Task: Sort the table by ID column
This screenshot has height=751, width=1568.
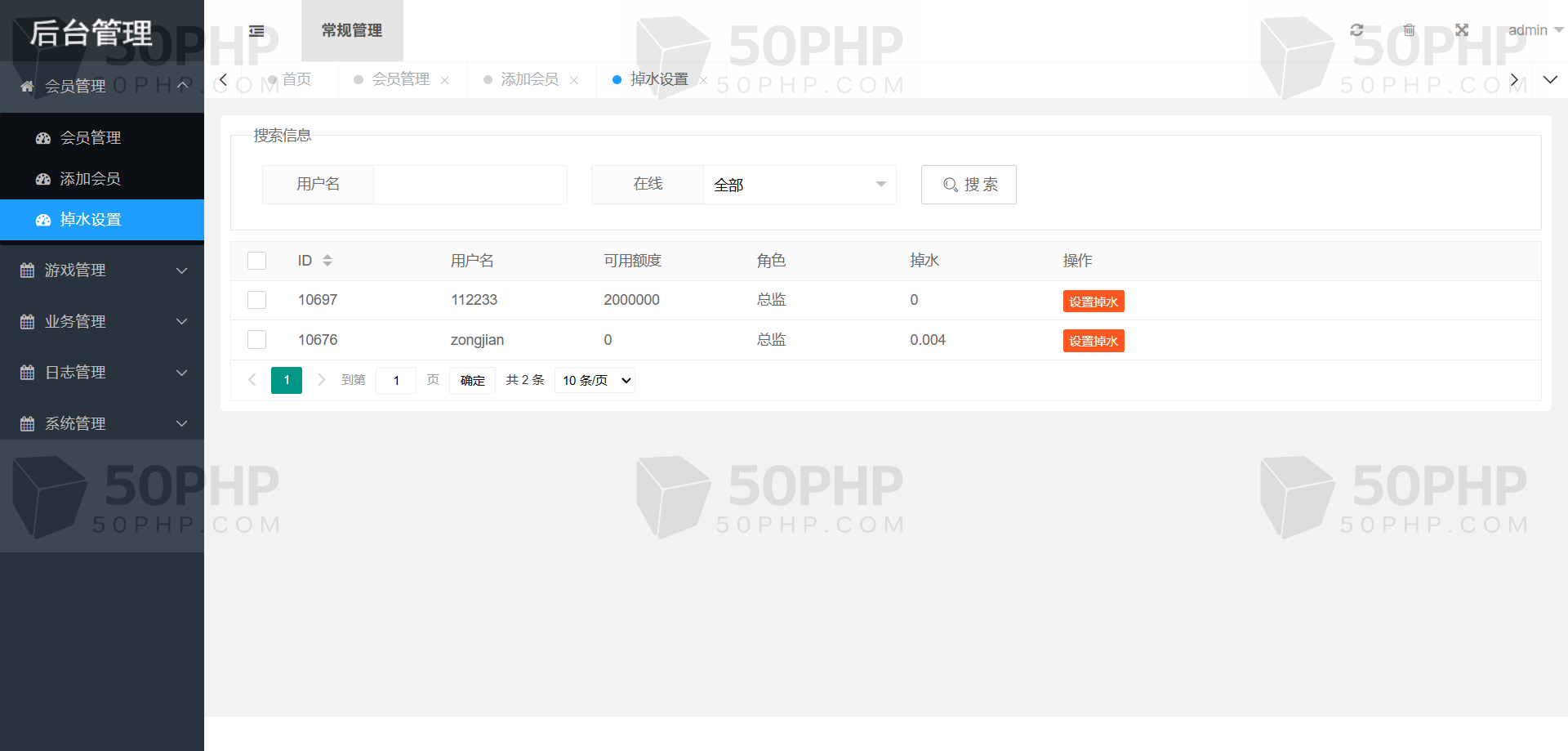Action: (327, 261)
